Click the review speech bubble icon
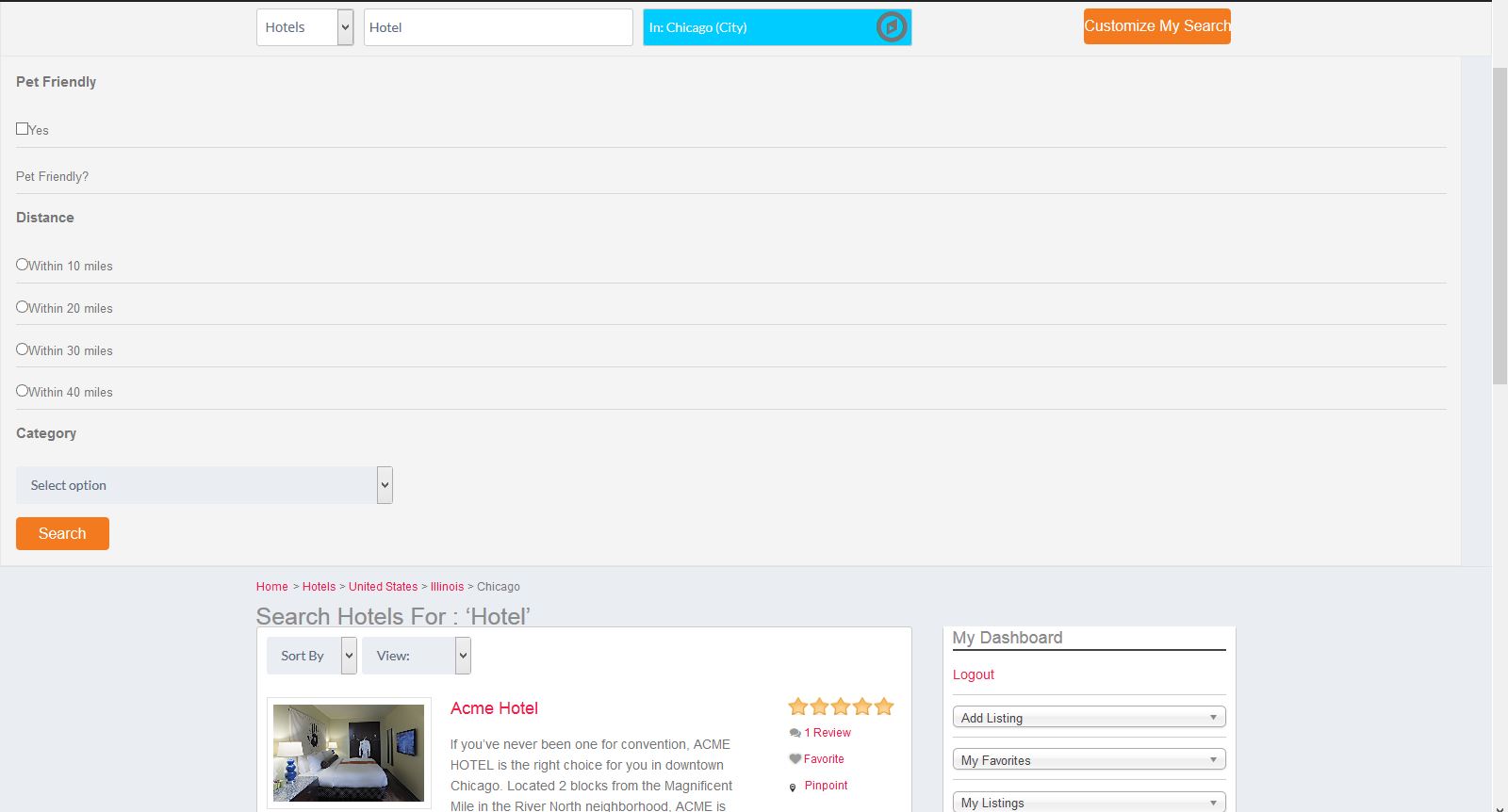Viewport: 1508px width, 812px height. 795,733
